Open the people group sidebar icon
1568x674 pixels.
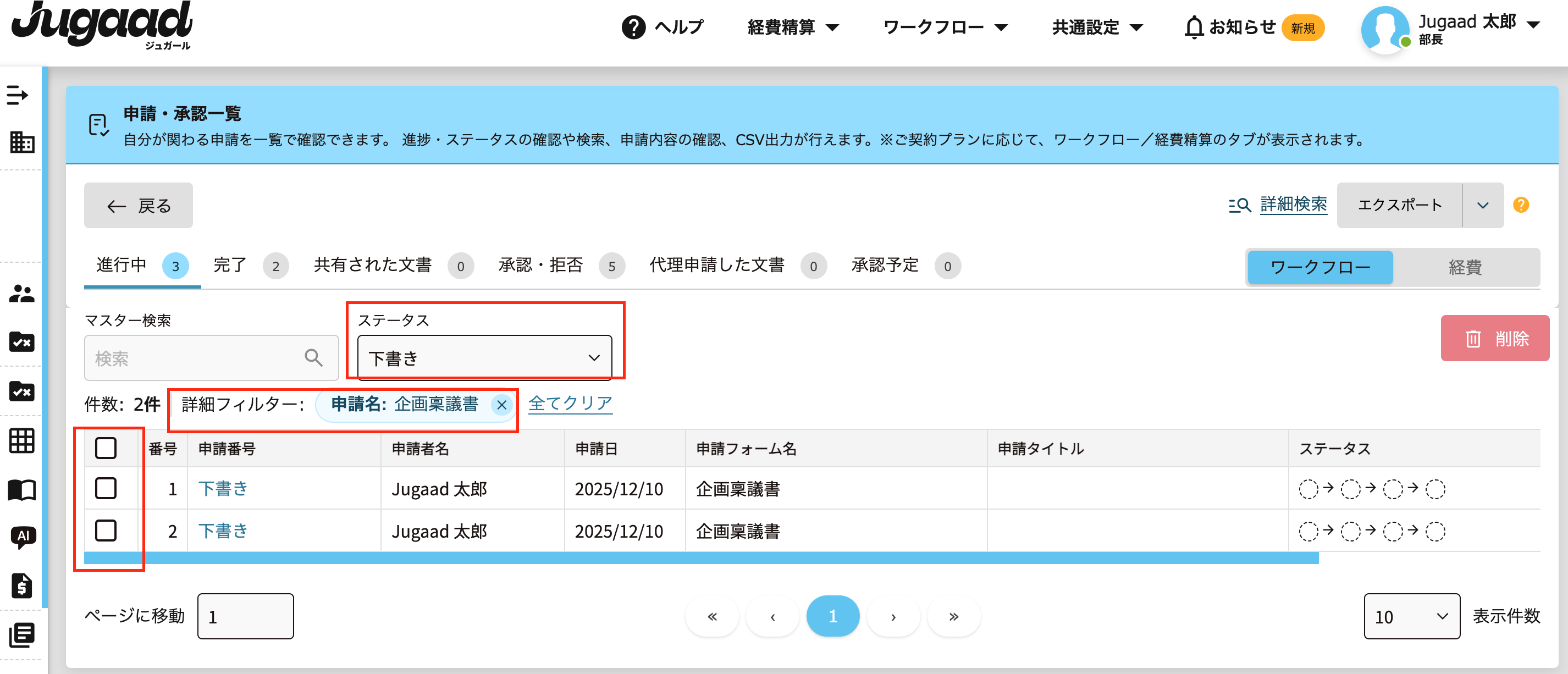click(x=22, y=294)
